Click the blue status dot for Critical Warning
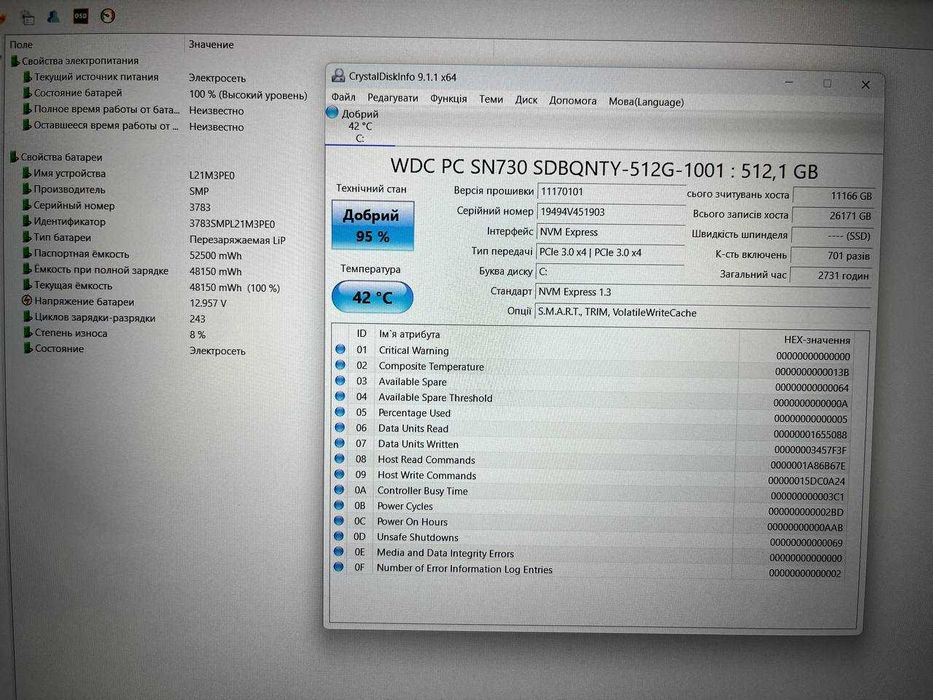Viewport: 933px width, 700px height. click(340, 349)
